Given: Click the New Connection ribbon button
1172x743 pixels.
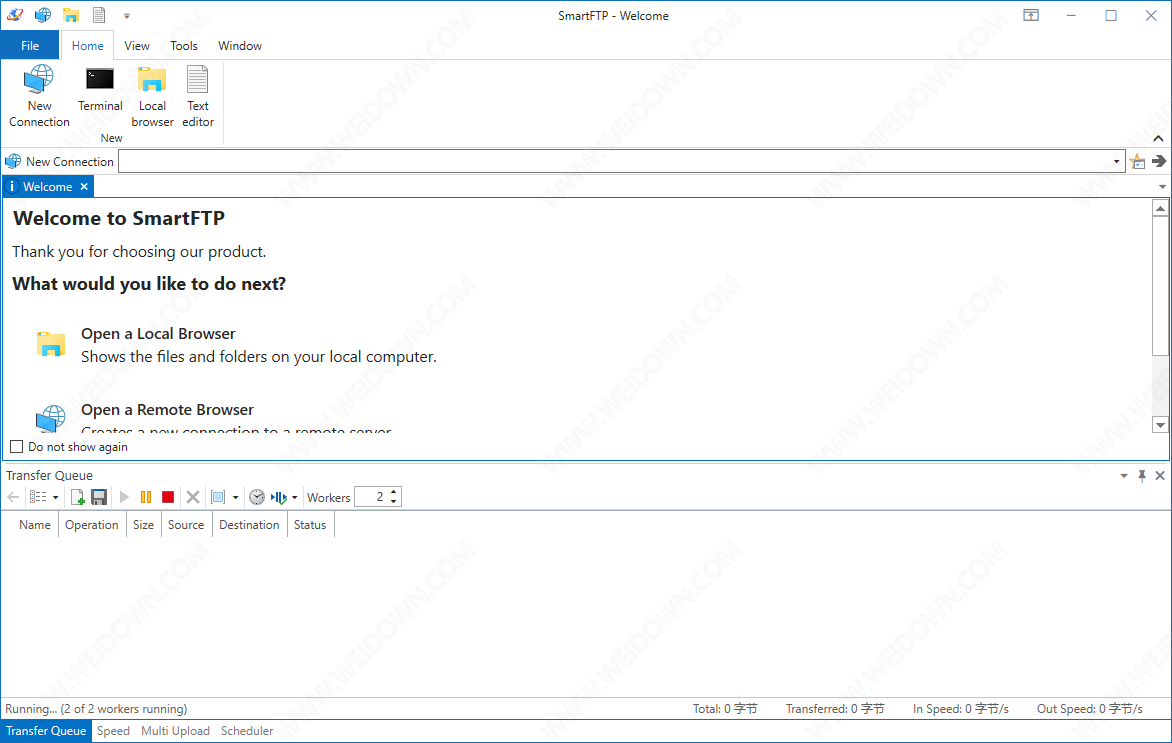Looking at the screenshot, I should tap(39, 96).
